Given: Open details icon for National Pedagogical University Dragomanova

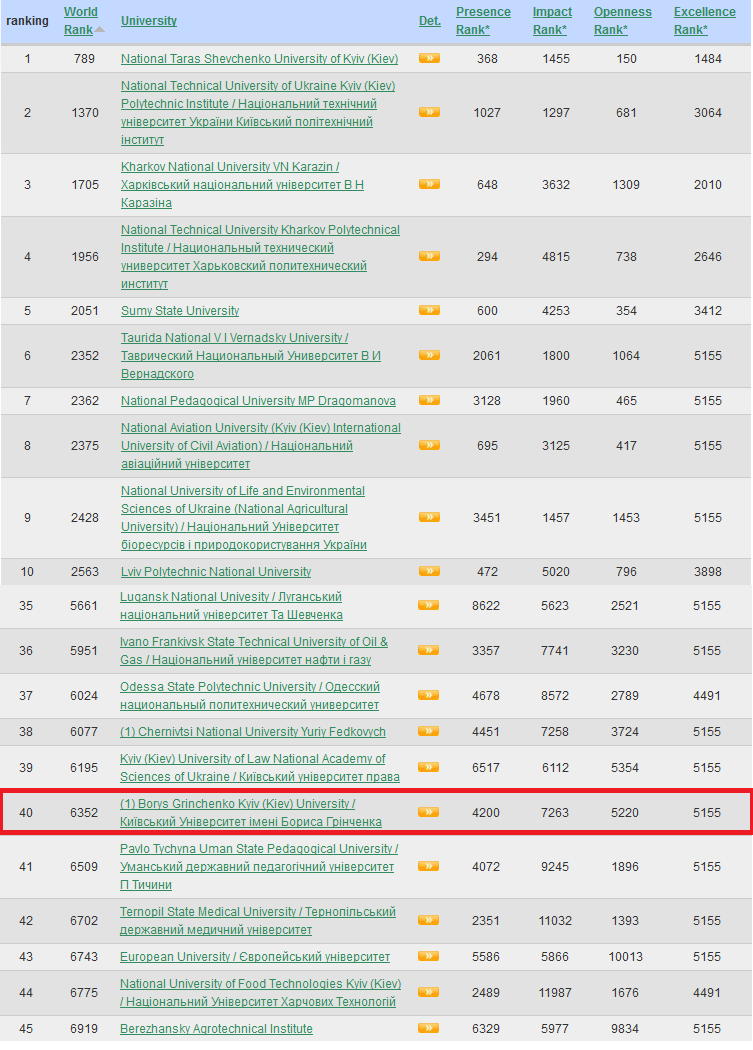Looking at the screenshot, I should click(x=429, y=400).
